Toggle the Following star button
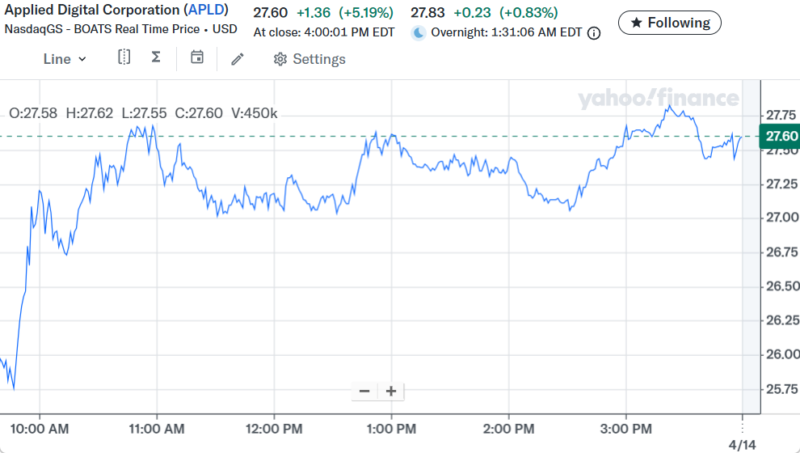Screen dimensions: 800x453 point(669,22)
